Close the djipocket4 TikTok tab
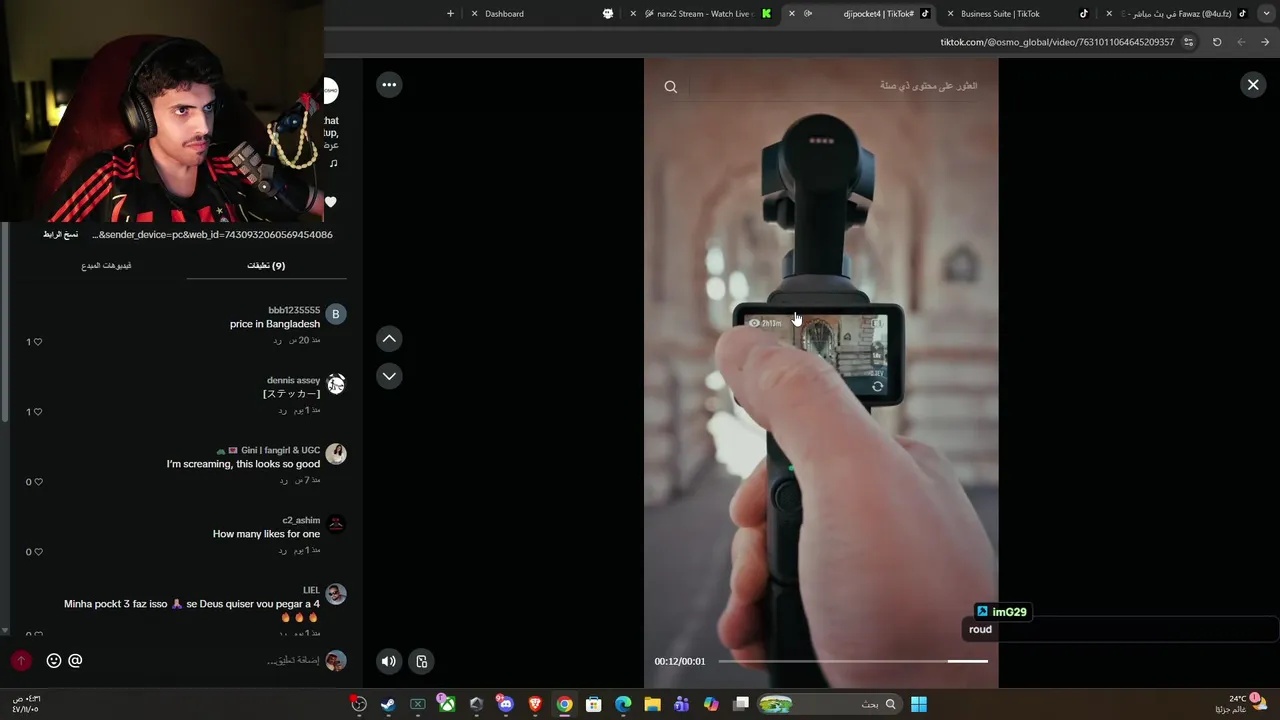 [x=792, y=14]
